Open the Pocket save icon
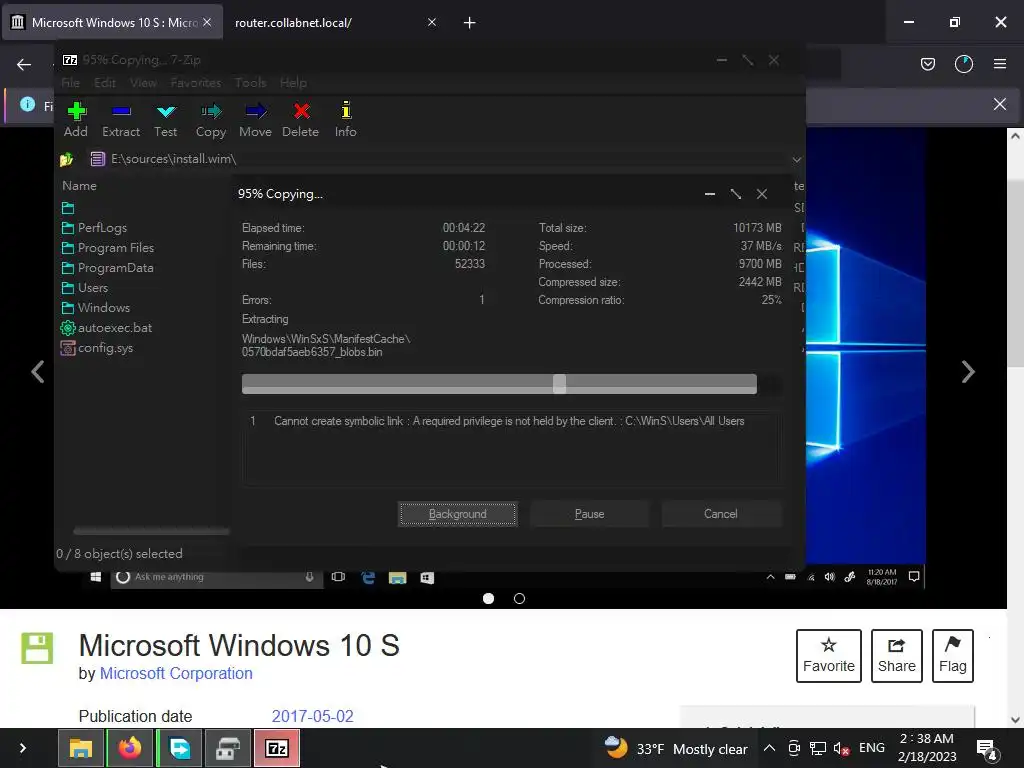The image size is (1024, 768). point(927,64)
